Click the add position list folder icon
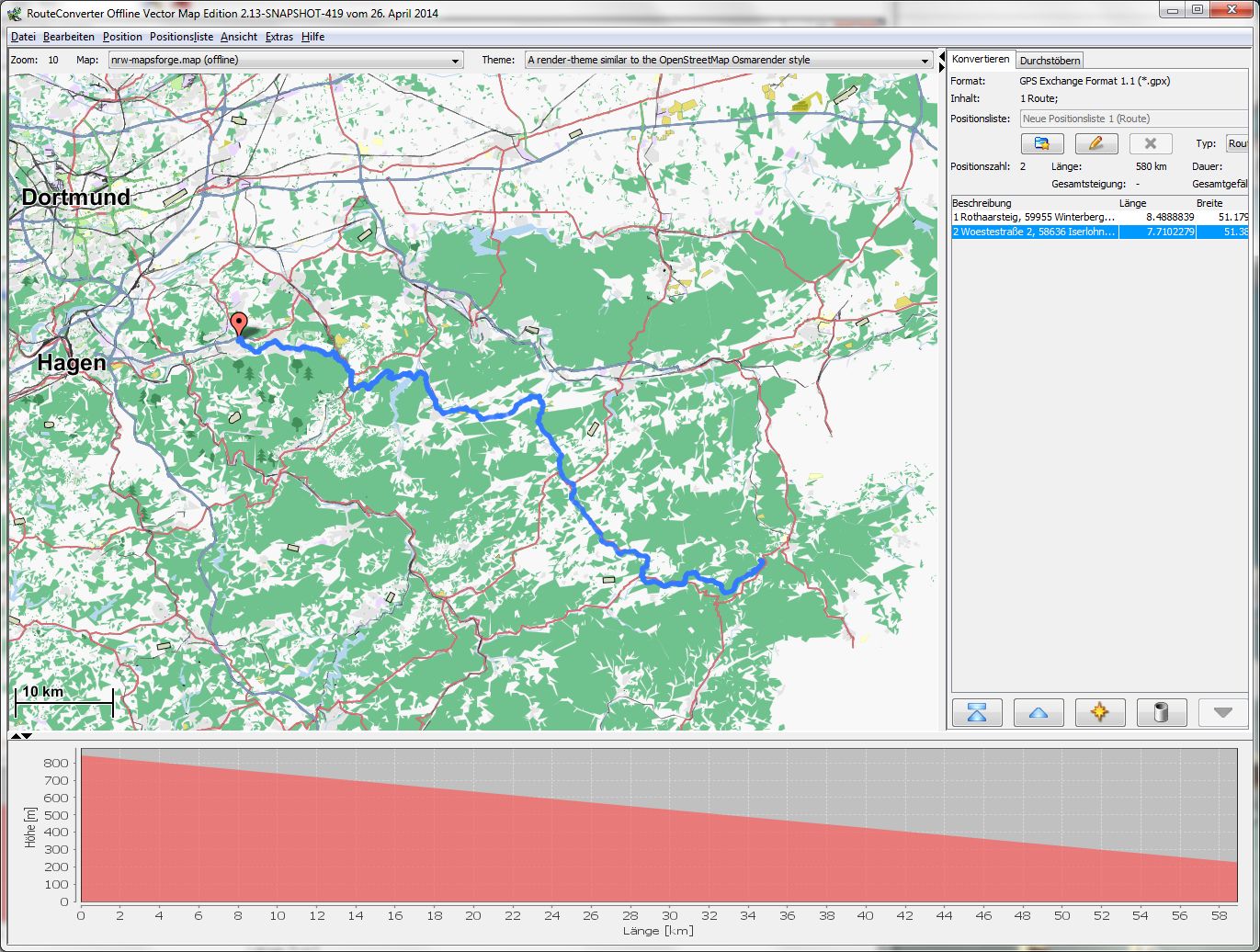This screenshot has width=1260, height=952. (x=1041, y=143)
